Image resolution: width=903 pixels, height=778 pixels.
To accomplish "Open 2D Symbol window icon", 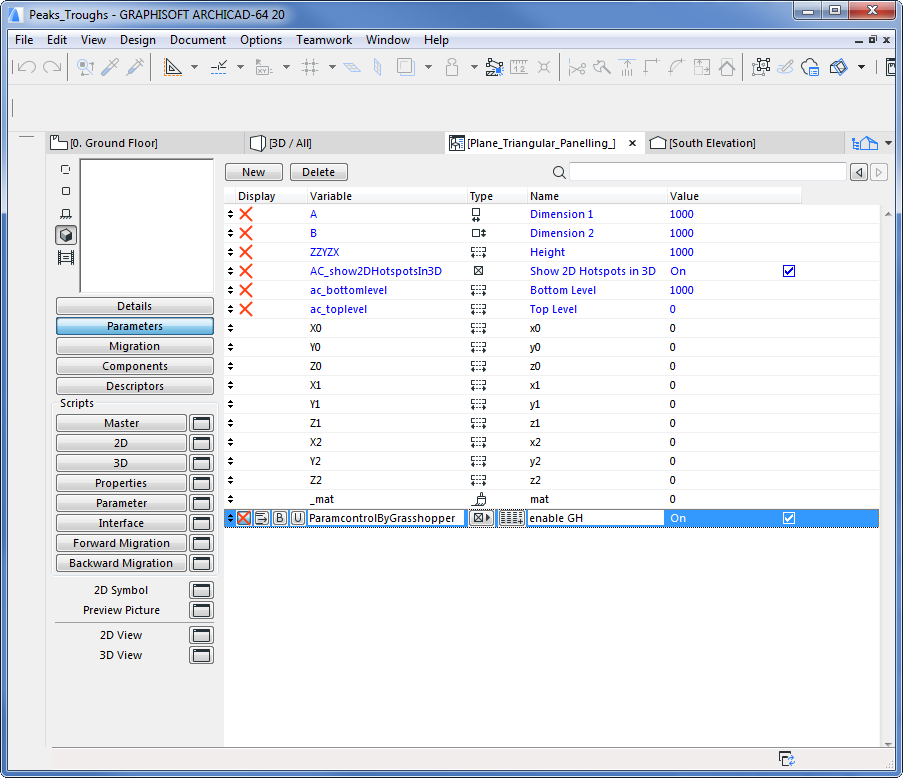I will pos(201,590).
